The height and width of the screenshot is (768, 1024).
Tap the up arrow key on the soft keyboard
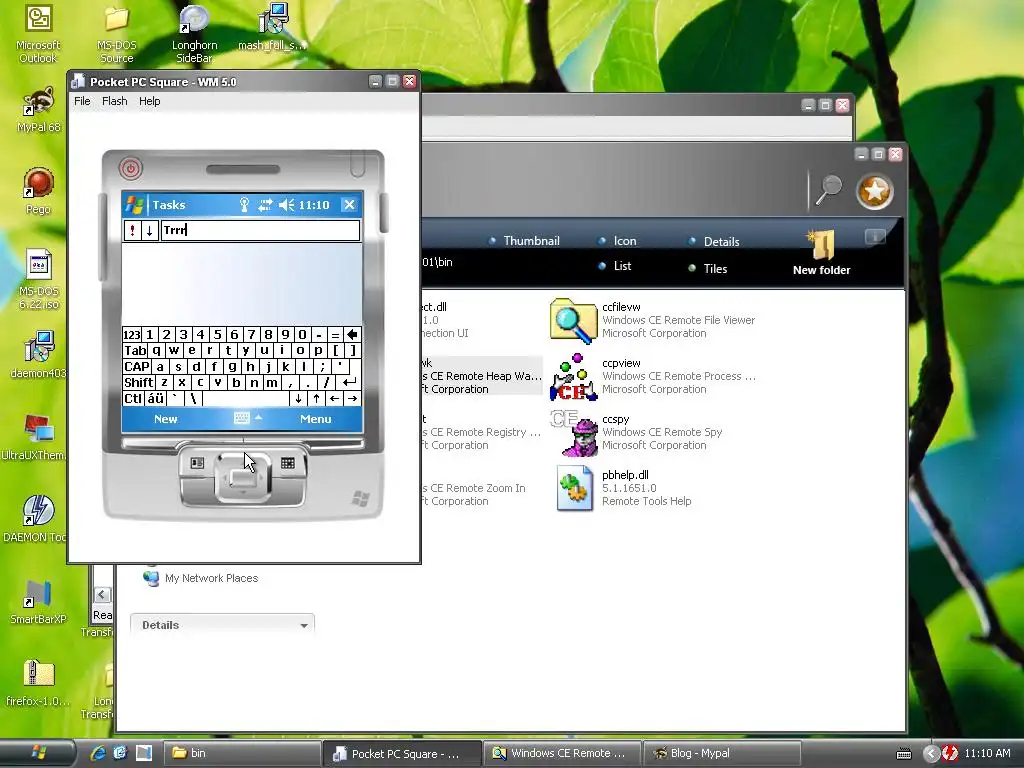click(x=317, y=398)
